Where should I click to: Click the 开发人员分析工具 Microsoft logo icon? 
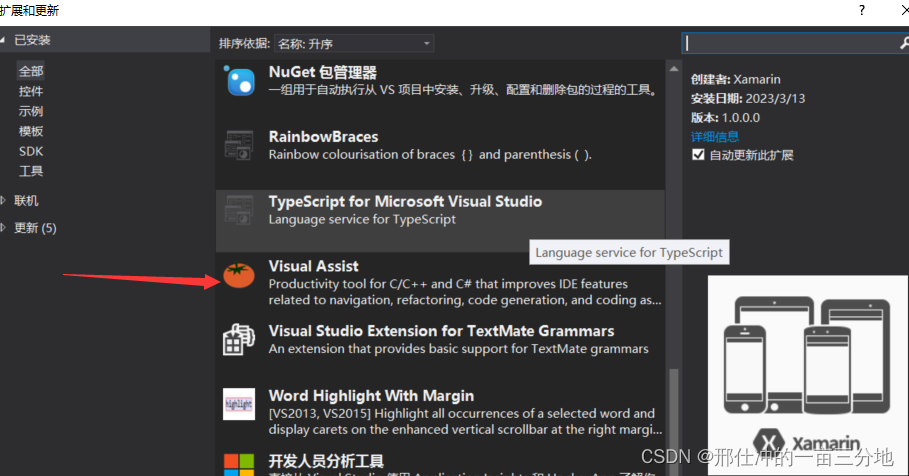239,465
